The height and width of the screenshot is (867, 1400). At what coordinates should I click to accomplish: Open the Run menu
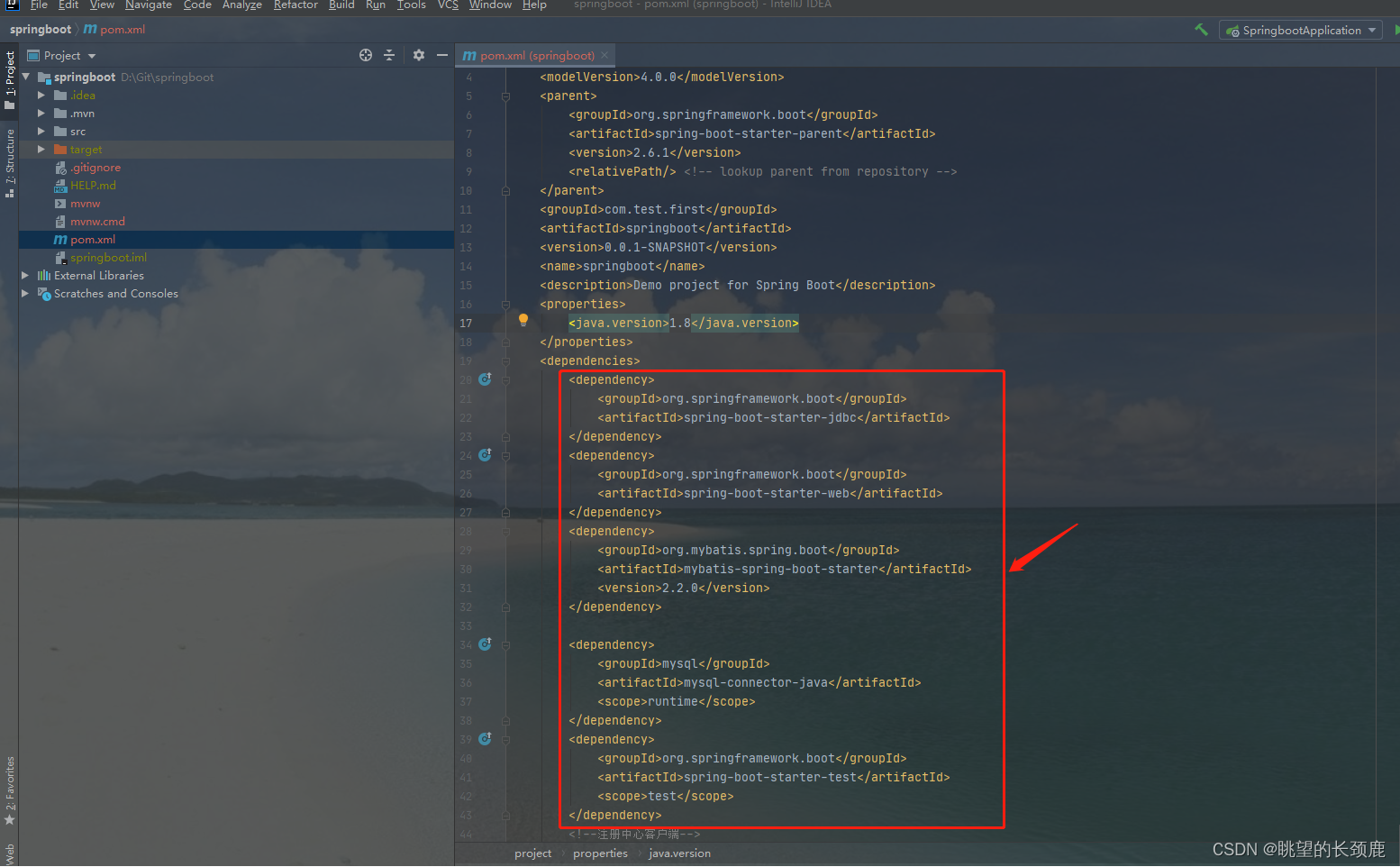click(x=376, y=5)
